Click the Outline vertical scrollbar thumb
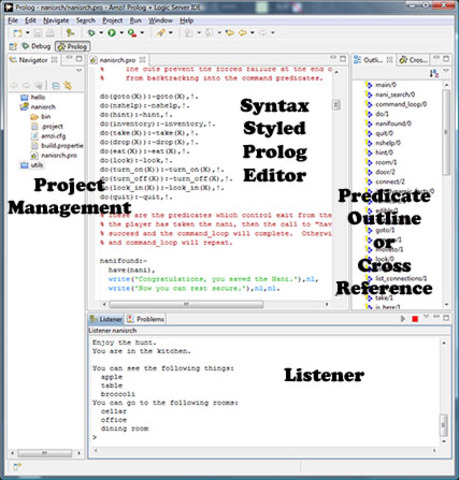 tap(446, 132)
